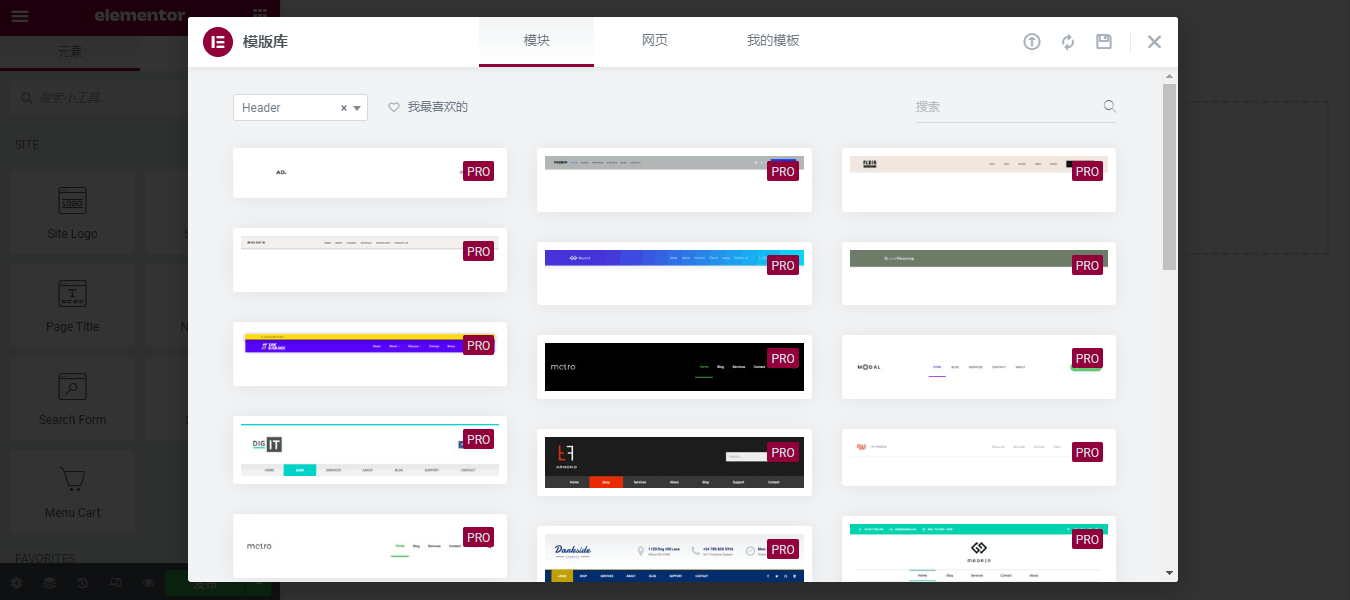Expand the category list using dropdown arrow
Screen dimensions: 1350x600
[357, 108]
